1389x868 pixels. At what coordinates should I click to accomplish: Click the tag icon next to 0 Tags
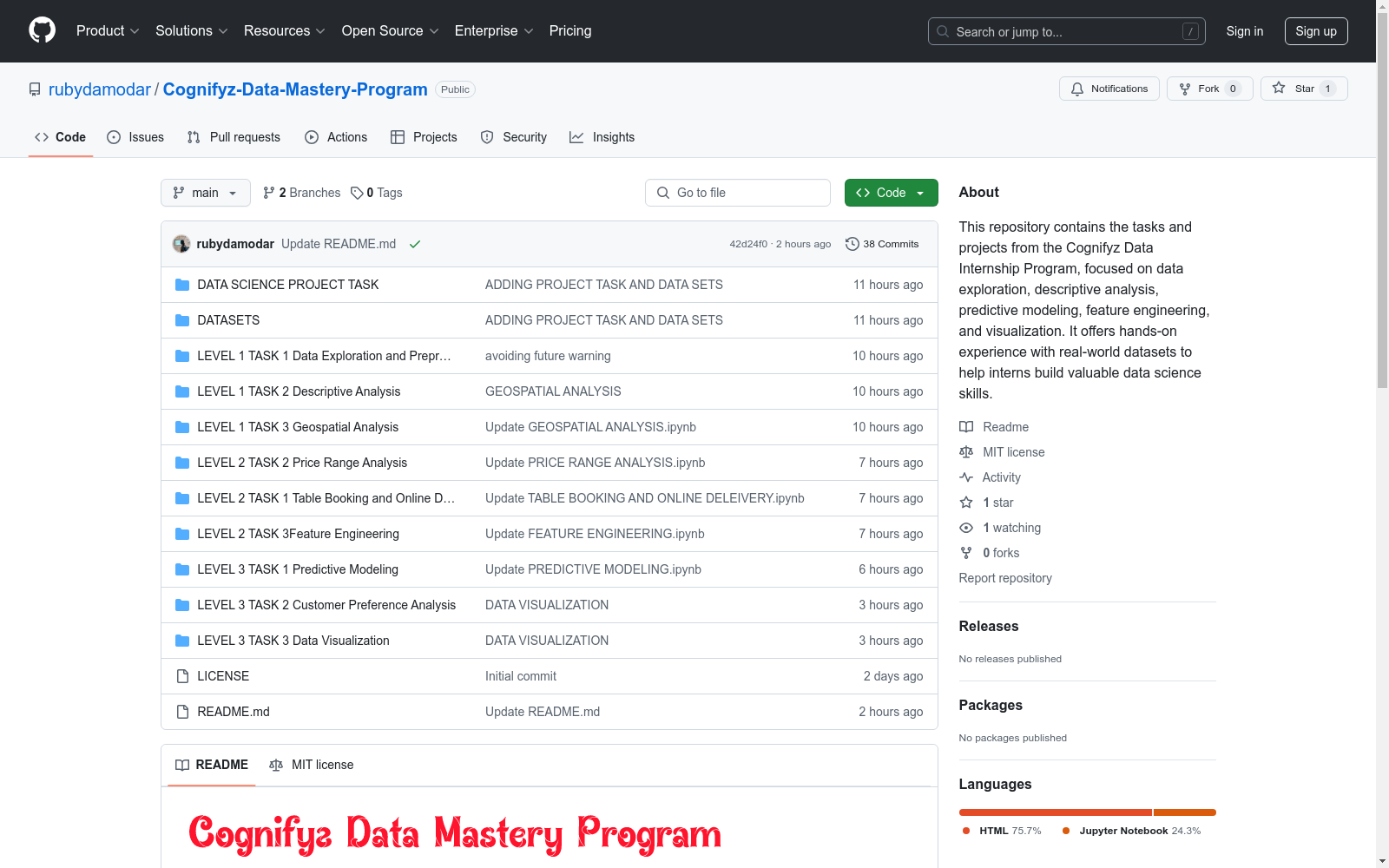click(357, 193)
